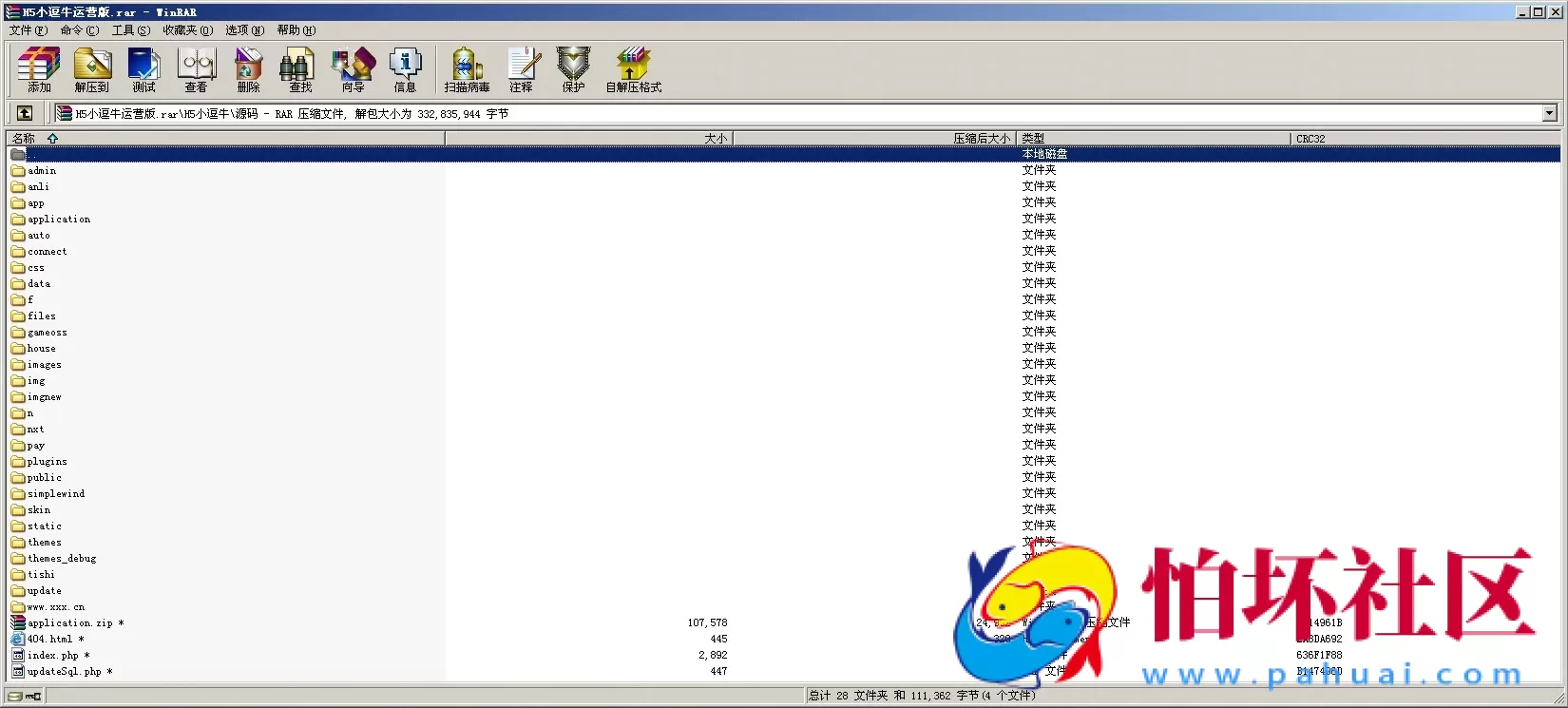The height and width of the screenshot is (708, 1568).
Task: Select the plugins folder in list
Action: (x=47, y=462)
